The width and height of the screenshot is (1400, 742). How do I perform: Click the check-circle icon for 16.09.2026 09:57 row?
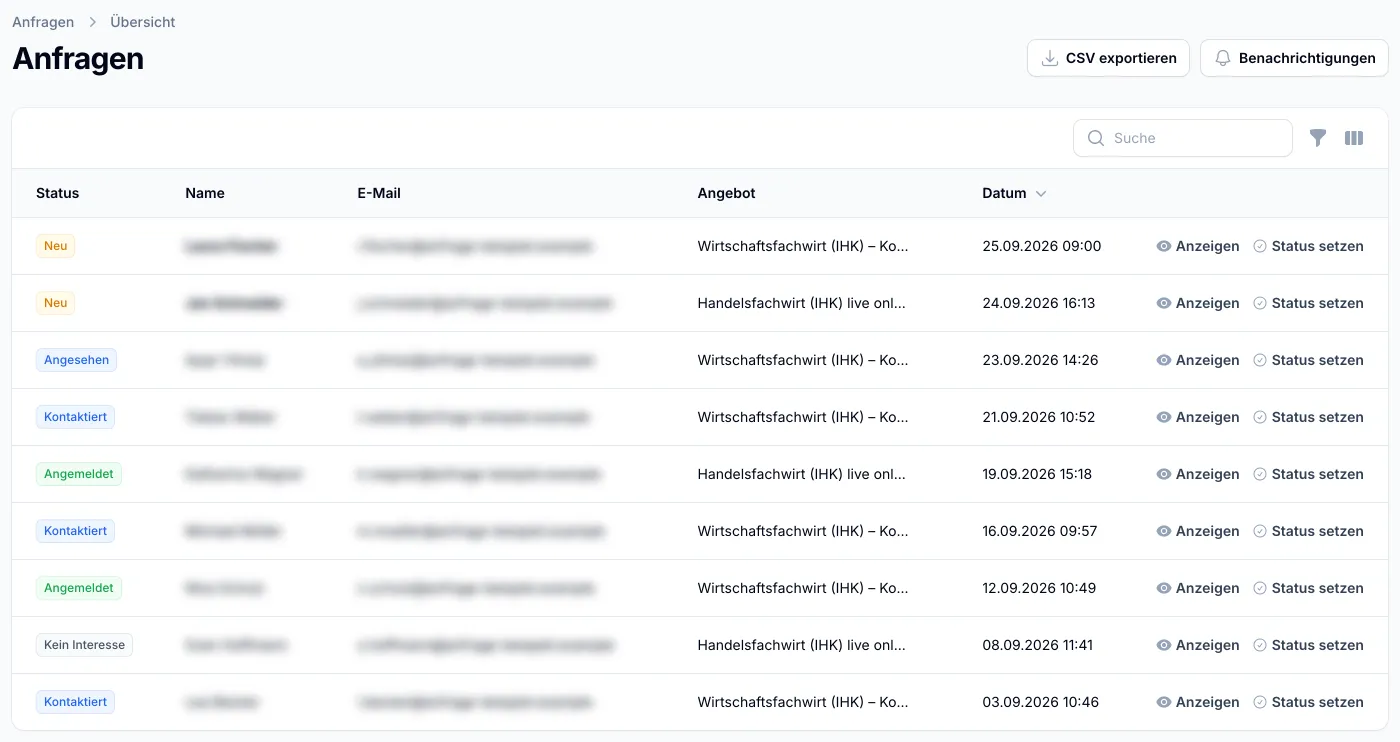pyautogui.click(x=1260, y=531)
